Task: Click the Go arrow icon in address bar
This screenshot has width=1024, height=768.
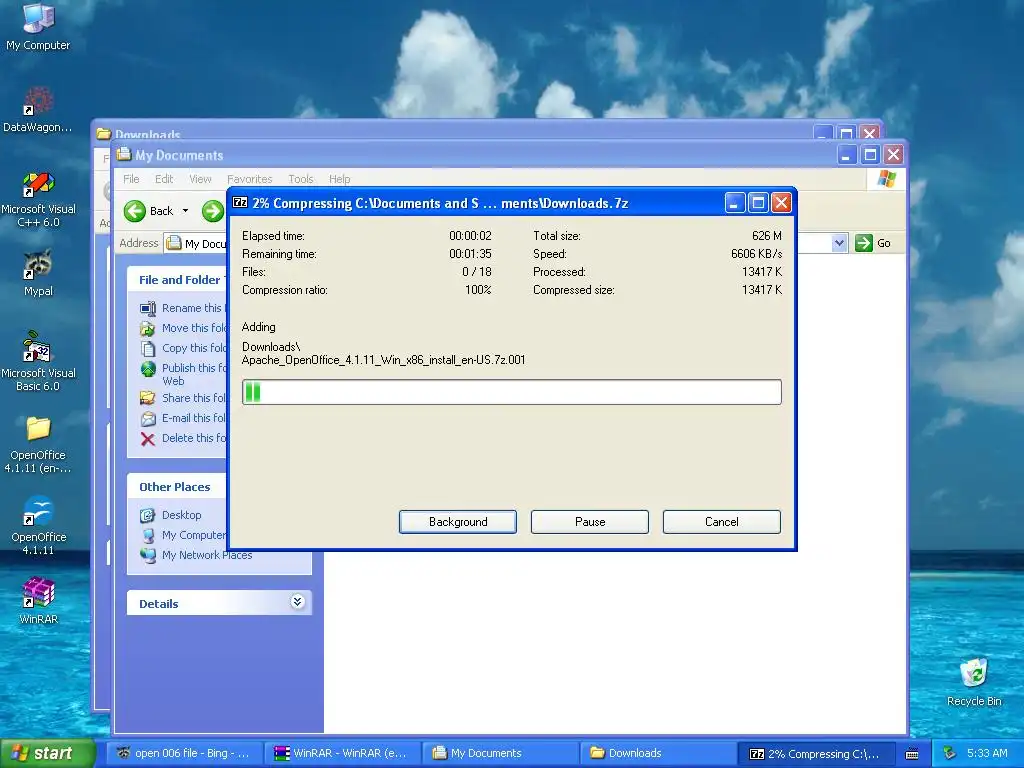Action: pyautogui.click(x=863, y=243)
